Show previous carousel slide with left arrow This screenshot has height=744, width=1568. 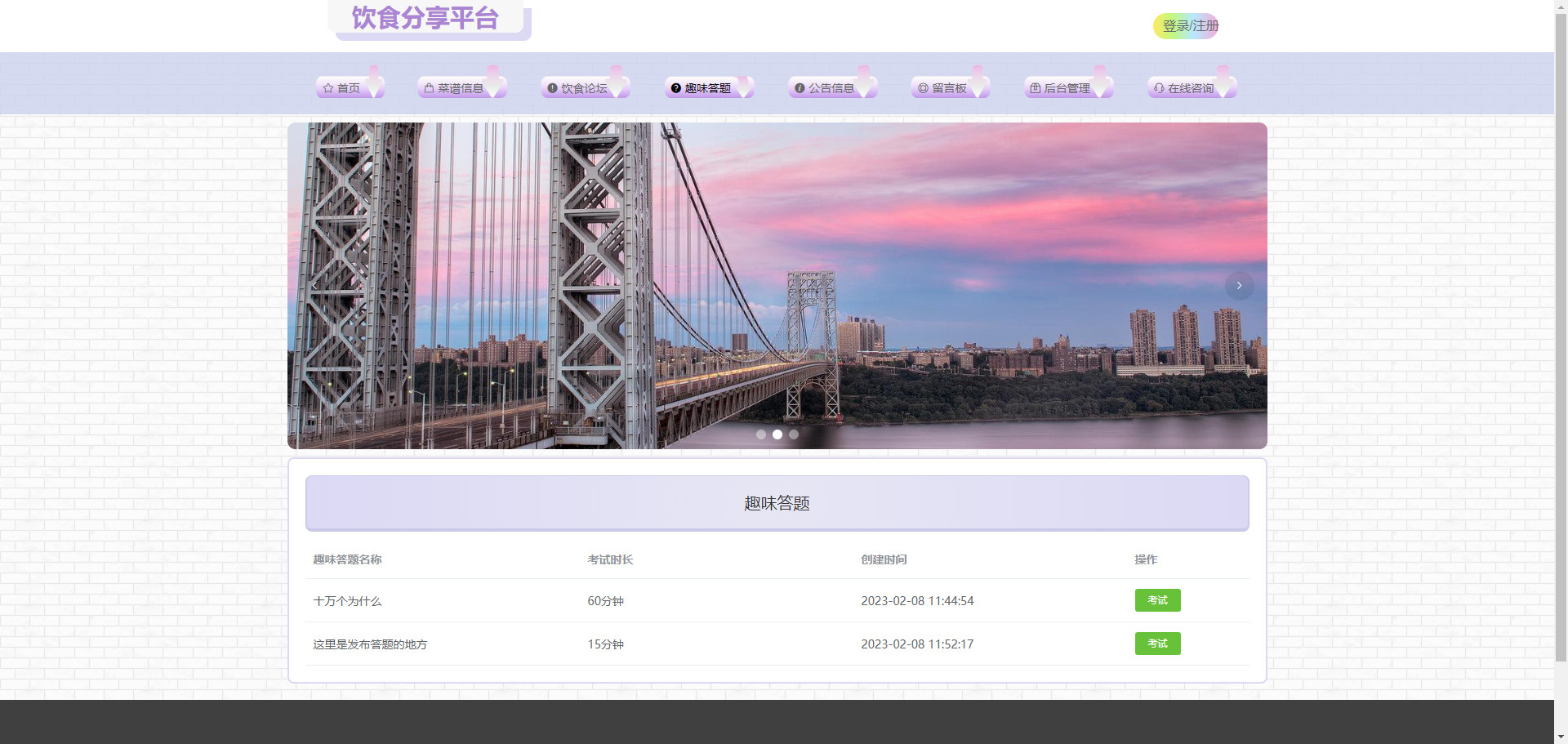316,286
